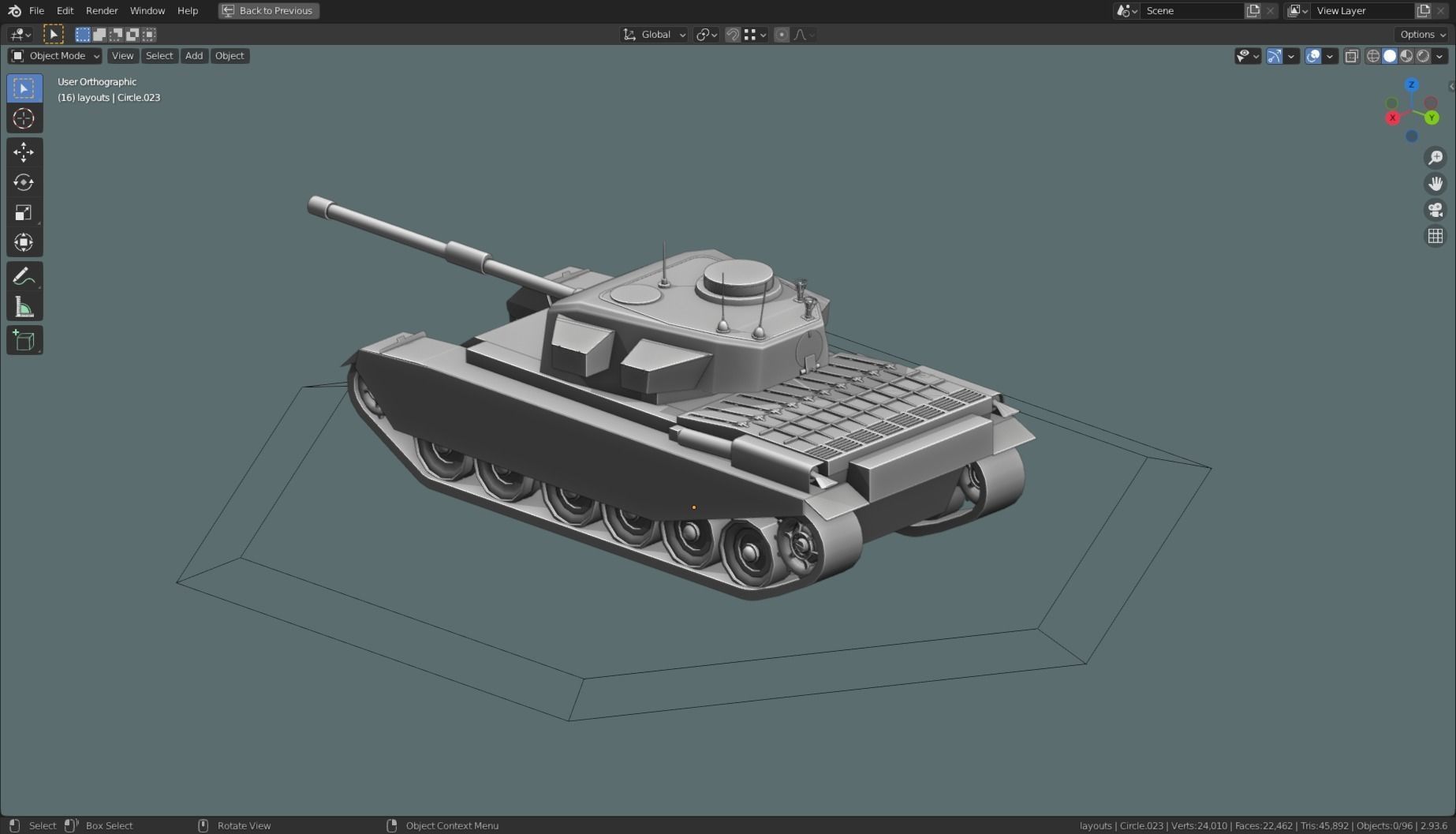The height and width of the screenshot is (834, 1456).
Task: Open the Render menu
Action: point(102,10)
